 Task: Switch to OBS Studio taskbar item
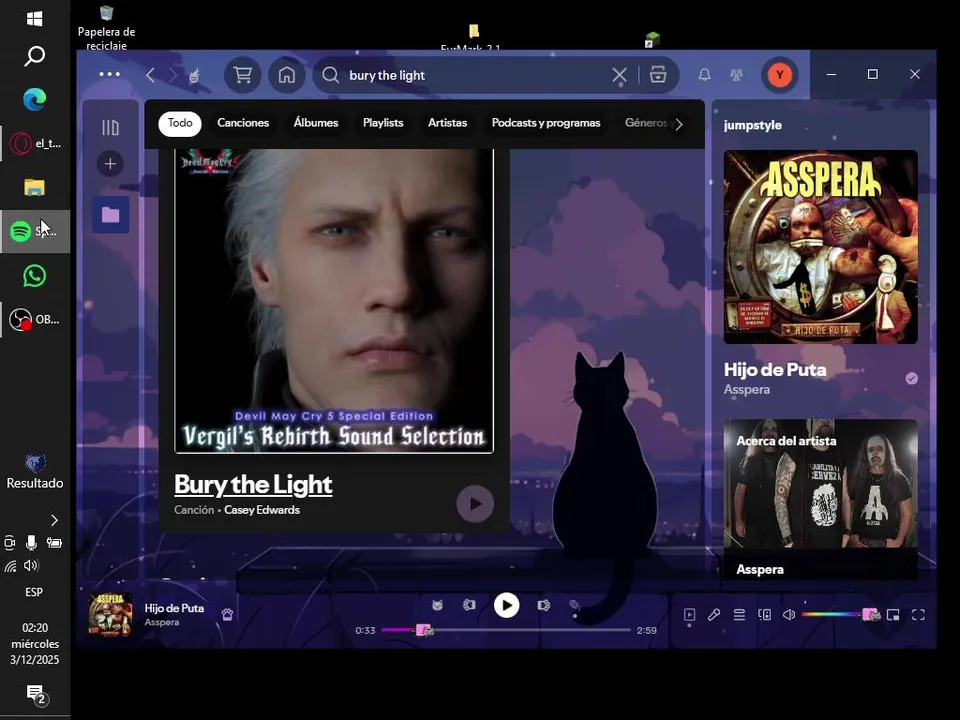pos(35,320)
